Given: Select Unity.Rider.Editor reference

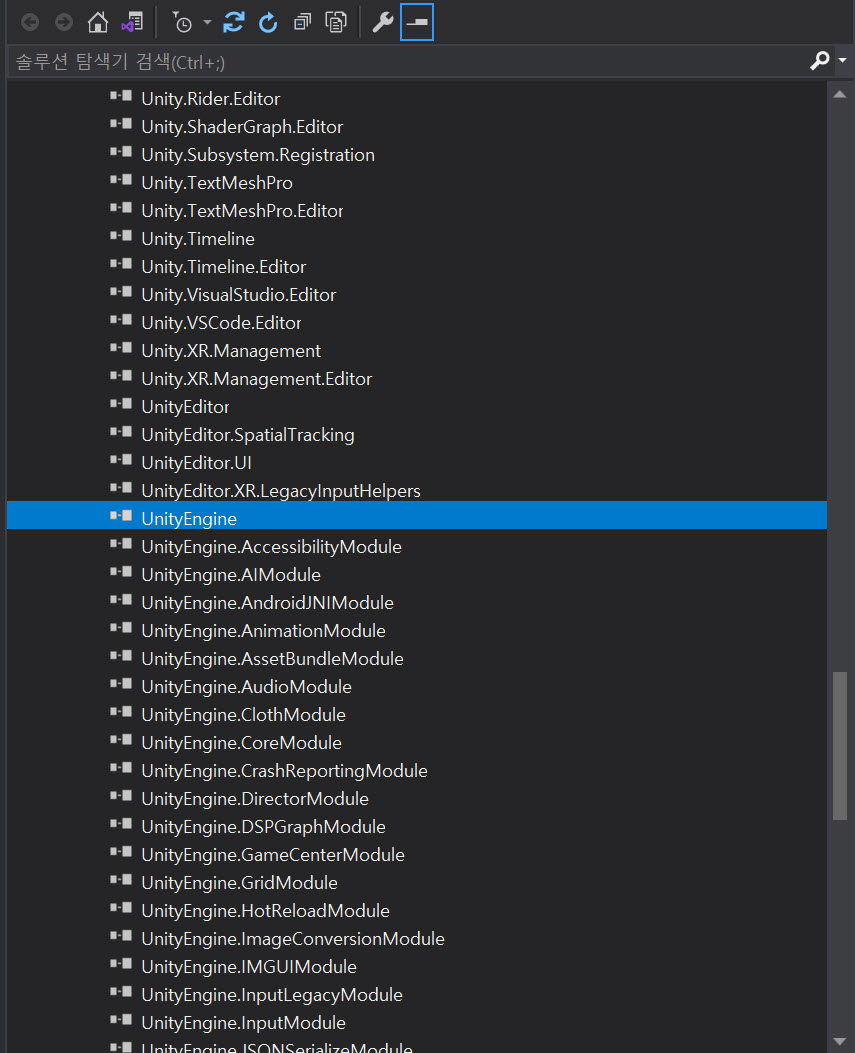Looking at the screenshot, I should 210,99.
